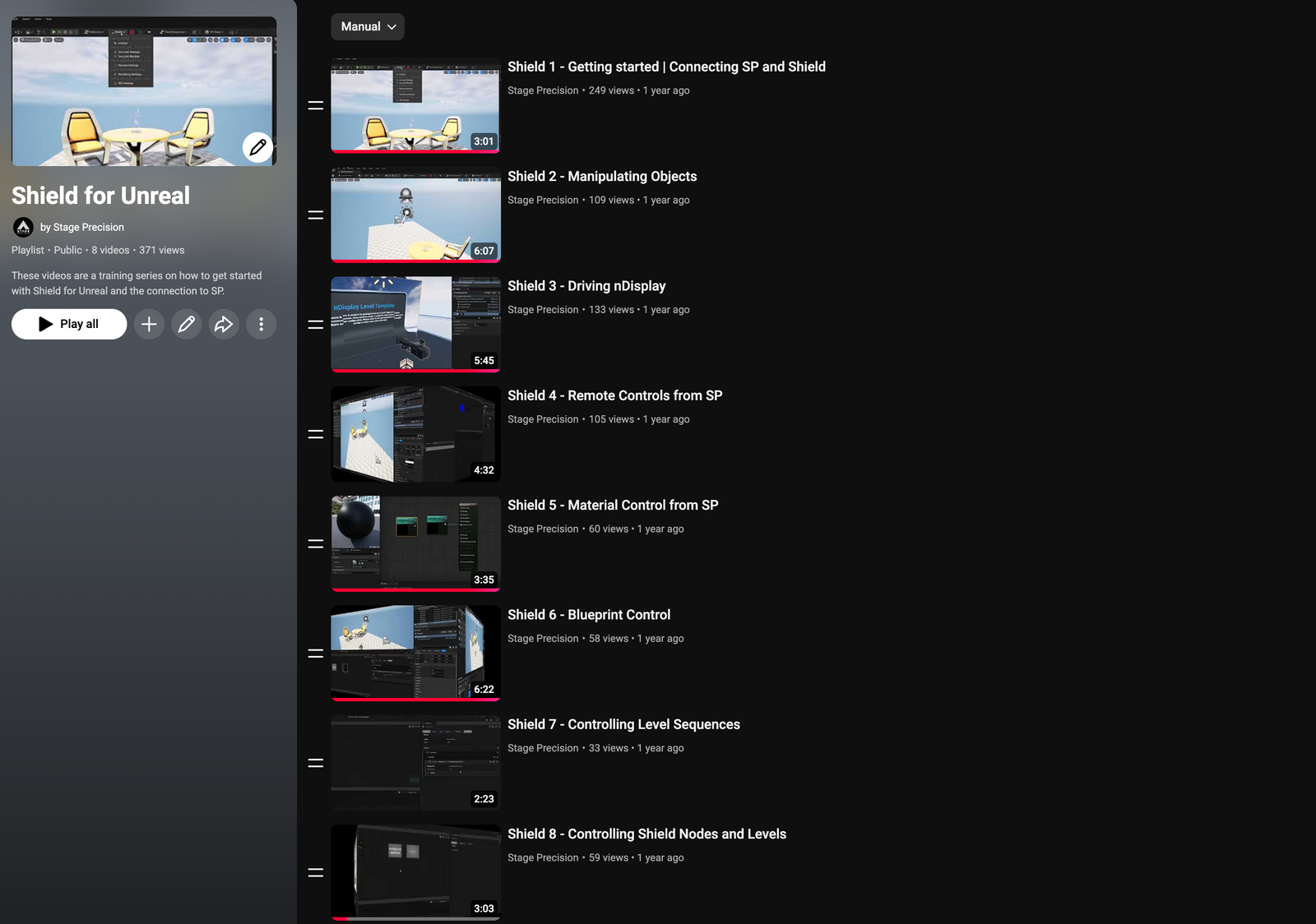Click the Shield 1 Getting started thumbnail

pos(415,105)
